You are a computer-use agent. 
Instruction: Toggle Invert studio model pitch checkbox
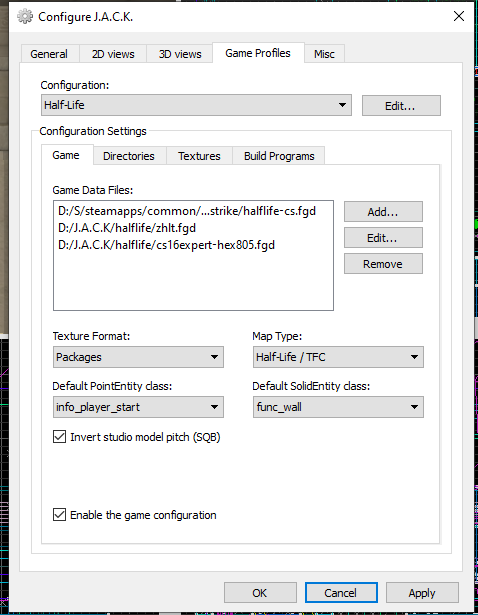[x=59, y=437]
